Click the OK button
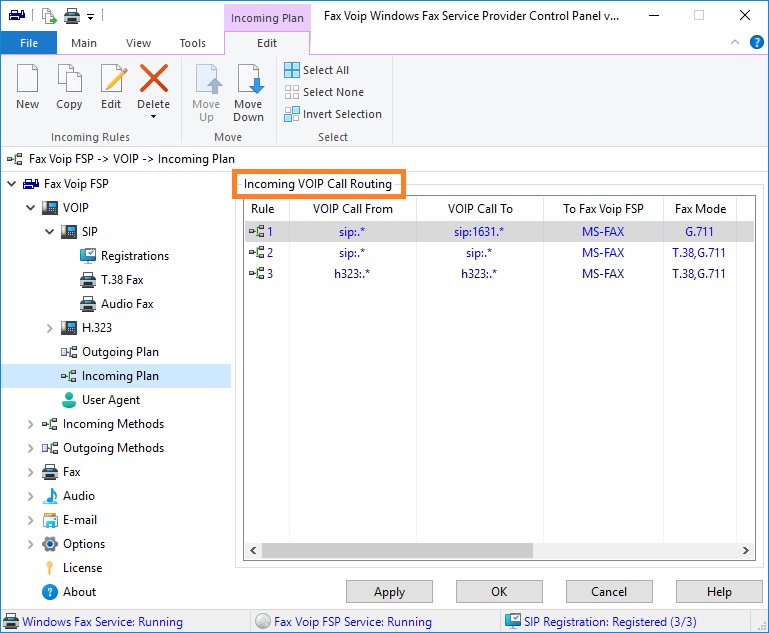The height and width of the screenshot is (633, 769). point(499,592)
